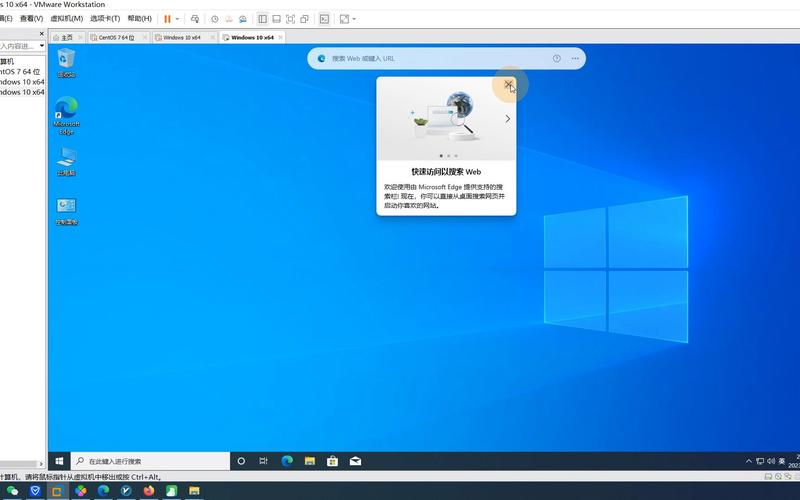Image resolution: width=800 pixels, height=500 pixels.
Task: Open the 查看(V) menu
Action: (31, 18)
